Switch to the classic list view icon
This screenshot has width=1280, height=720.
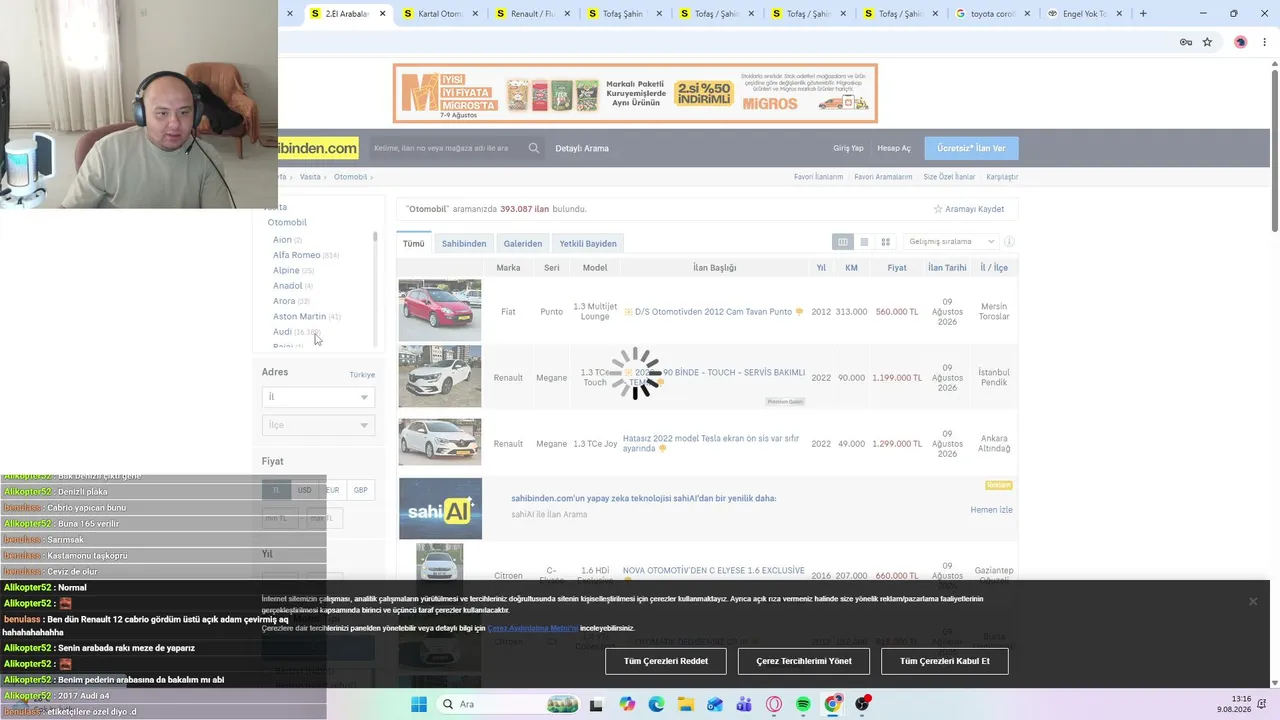864,242
